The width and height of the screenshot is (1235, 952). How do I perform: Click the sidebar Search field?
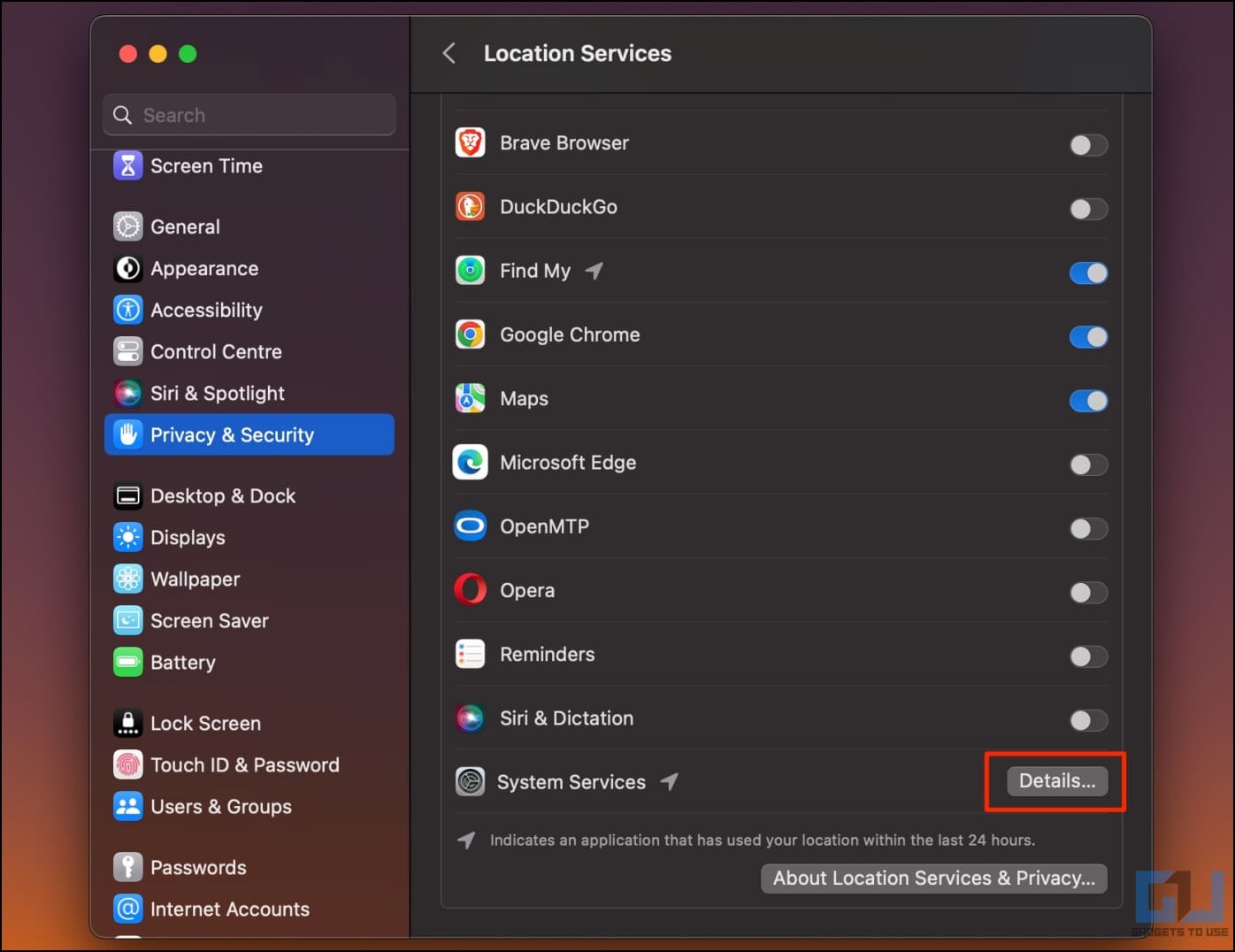pyautogui.click(x=249, y=115)
